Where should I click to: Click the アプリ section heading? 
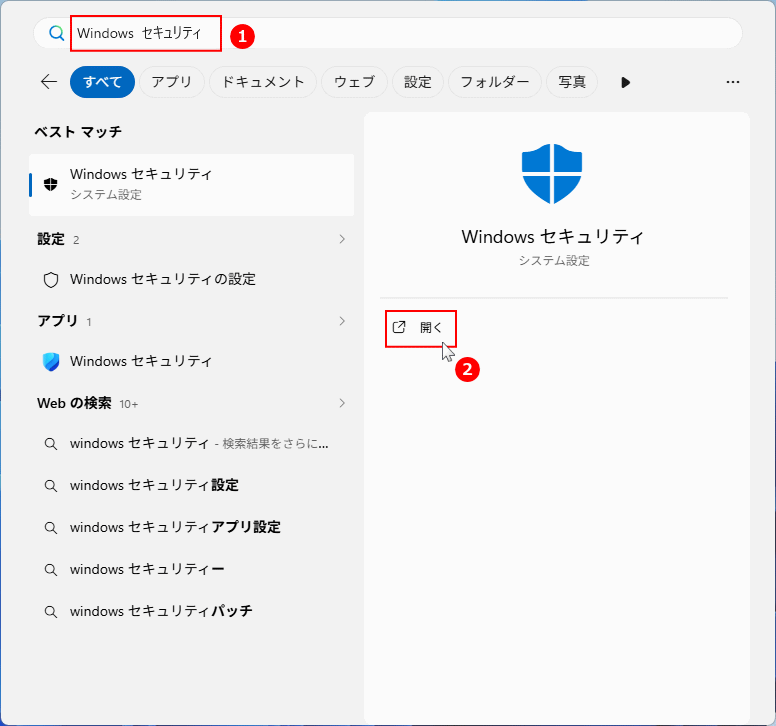tap(58, 321)
